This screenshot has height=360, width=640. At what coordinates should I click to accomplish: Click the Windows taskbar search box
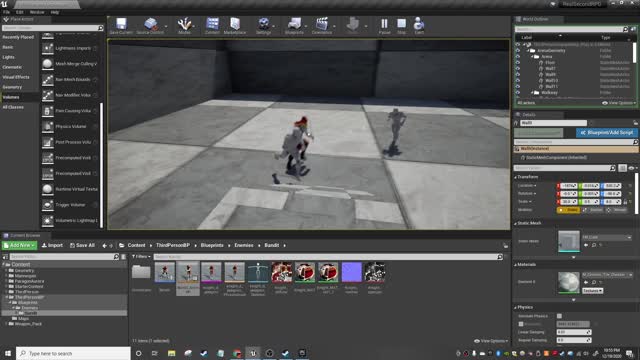(73, 353)
